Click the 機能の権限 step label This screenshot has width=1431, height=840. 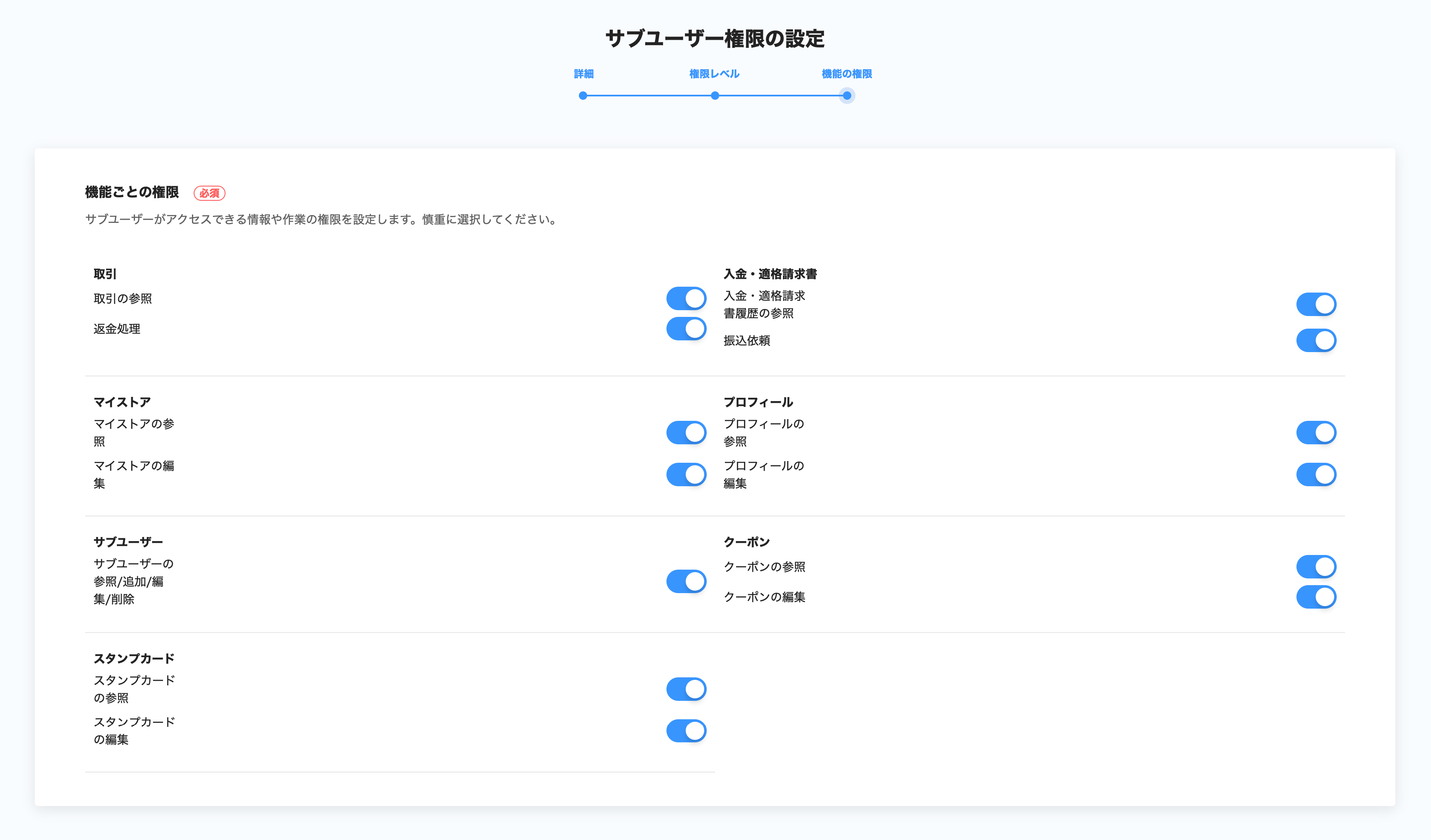click(x=846, y=74)
